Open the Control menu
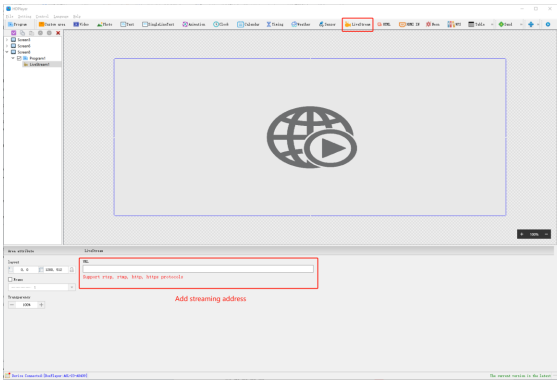Screen dimensions: 560x383 (x=42, y=16)
